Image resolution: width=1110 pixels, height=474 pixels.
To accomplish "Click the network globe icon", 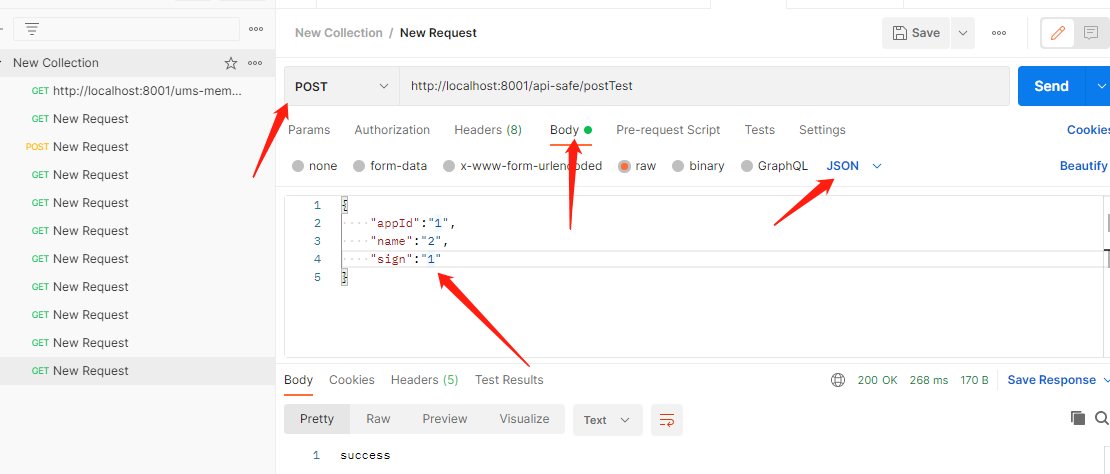I will 838,380.
